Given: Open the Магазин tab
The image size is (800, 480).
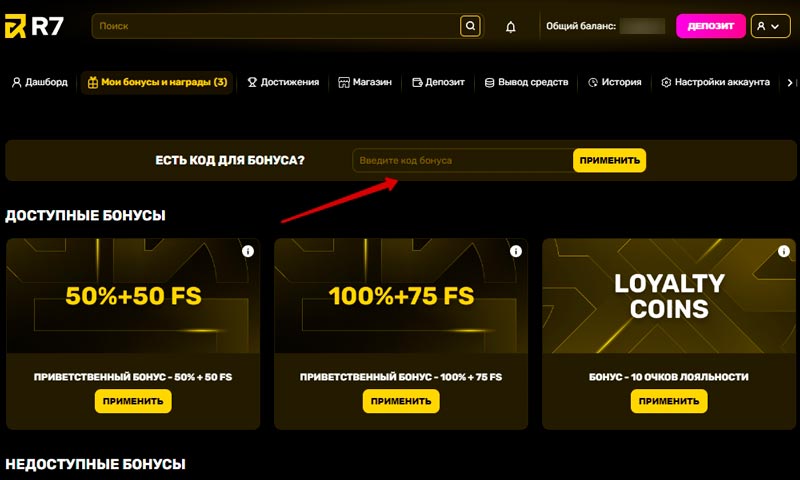Looking at the screenshot, I should click(x=365, y=82).
